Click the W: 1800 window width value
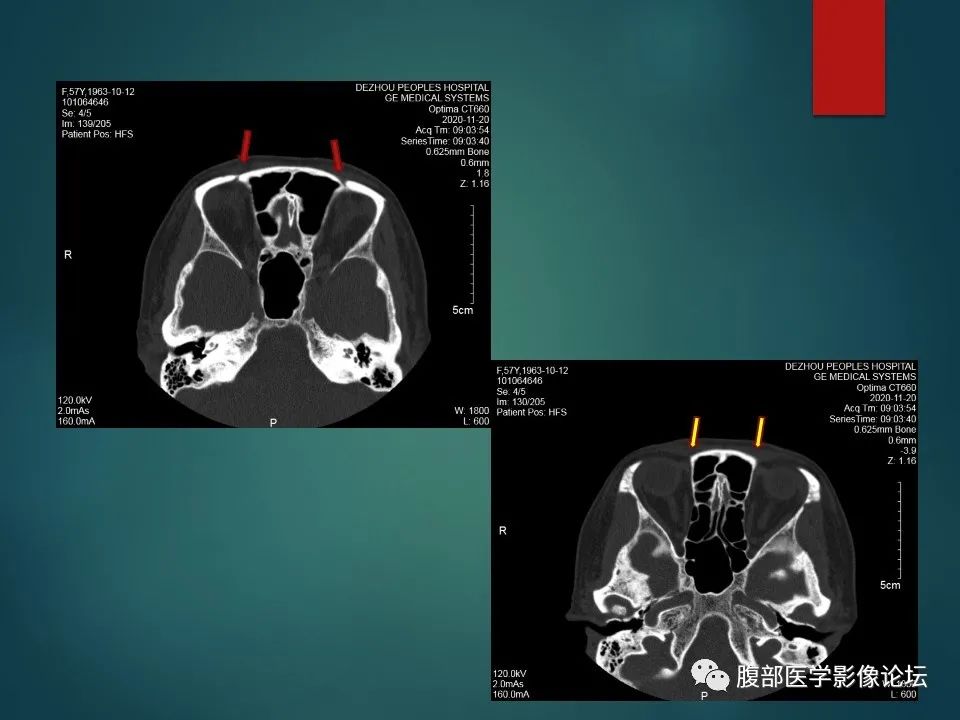The height and width of the screenshot is (720, 960). click(471, 411)
